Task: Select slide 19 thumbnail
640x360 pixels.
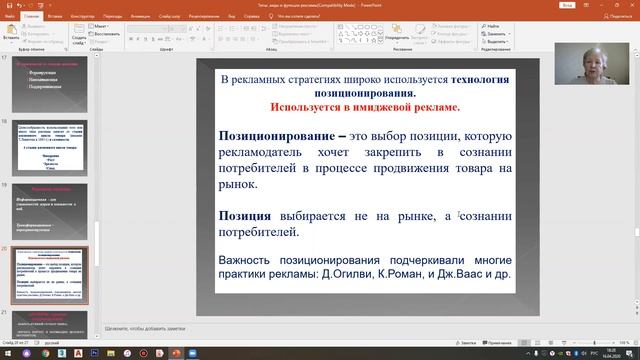Action: pos(49,211)
